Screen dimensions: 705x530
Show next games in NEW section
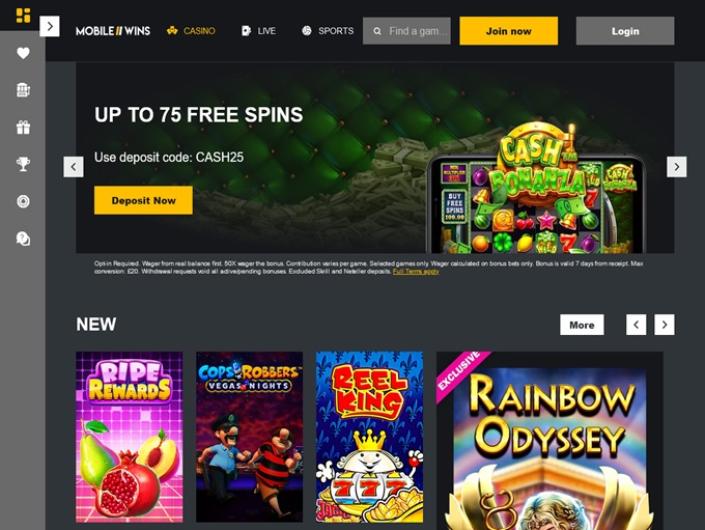click(665, 325)
